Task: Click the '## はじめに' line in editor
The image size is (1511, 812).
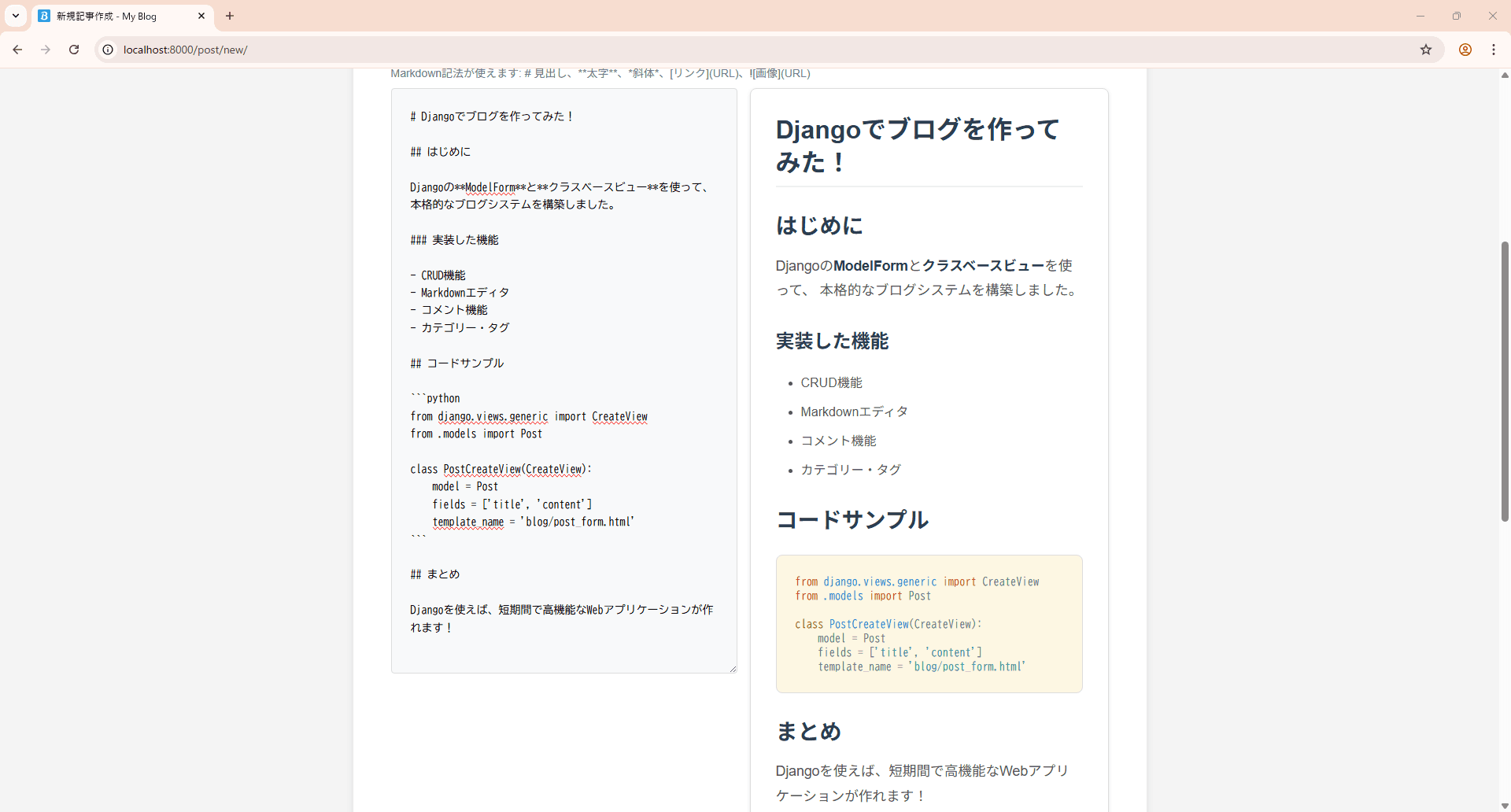Action: pos(441,152)
